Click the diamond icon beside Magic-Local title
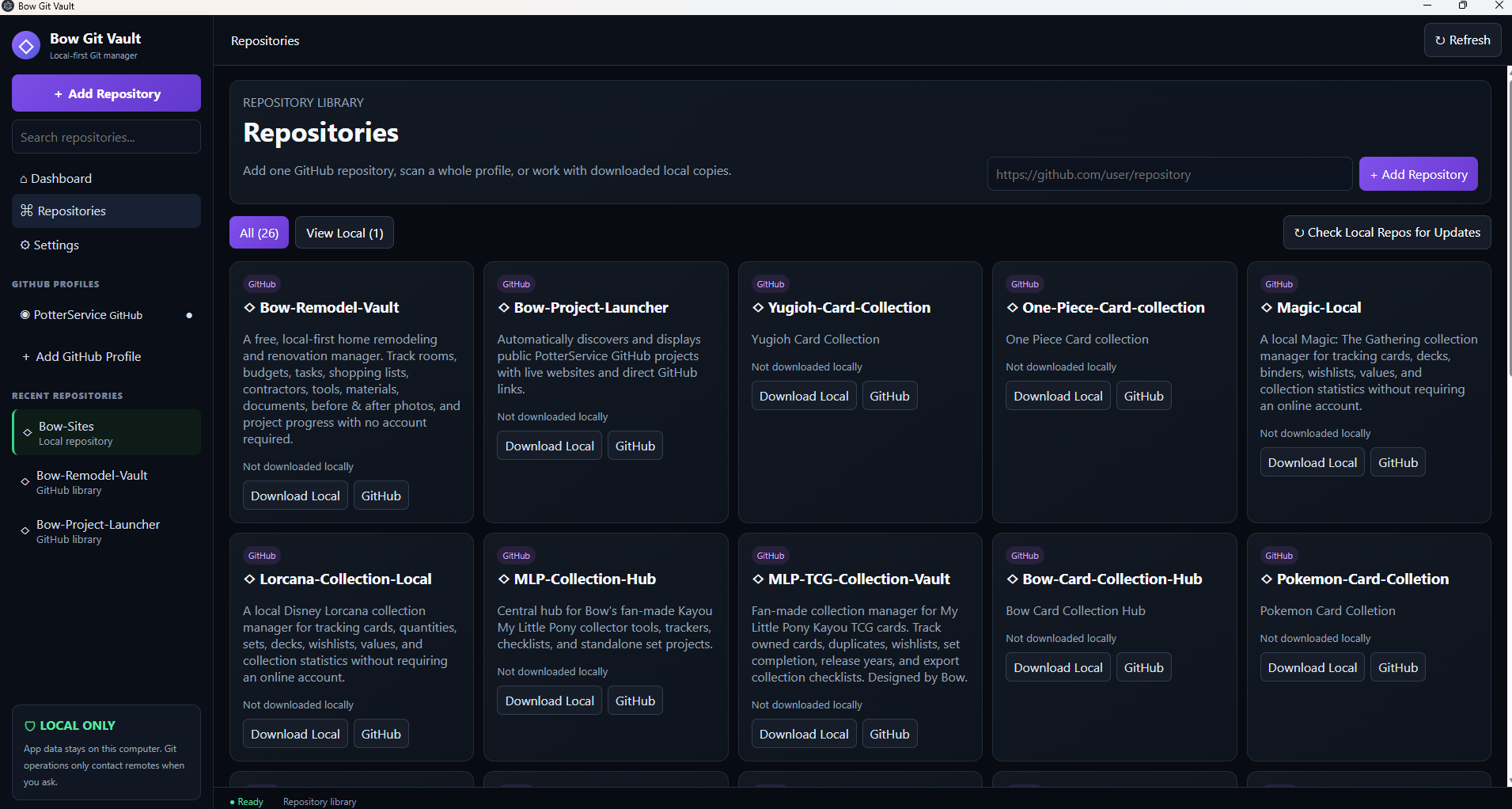This screenshot has width=1512, height=809. pos(1267,307)
